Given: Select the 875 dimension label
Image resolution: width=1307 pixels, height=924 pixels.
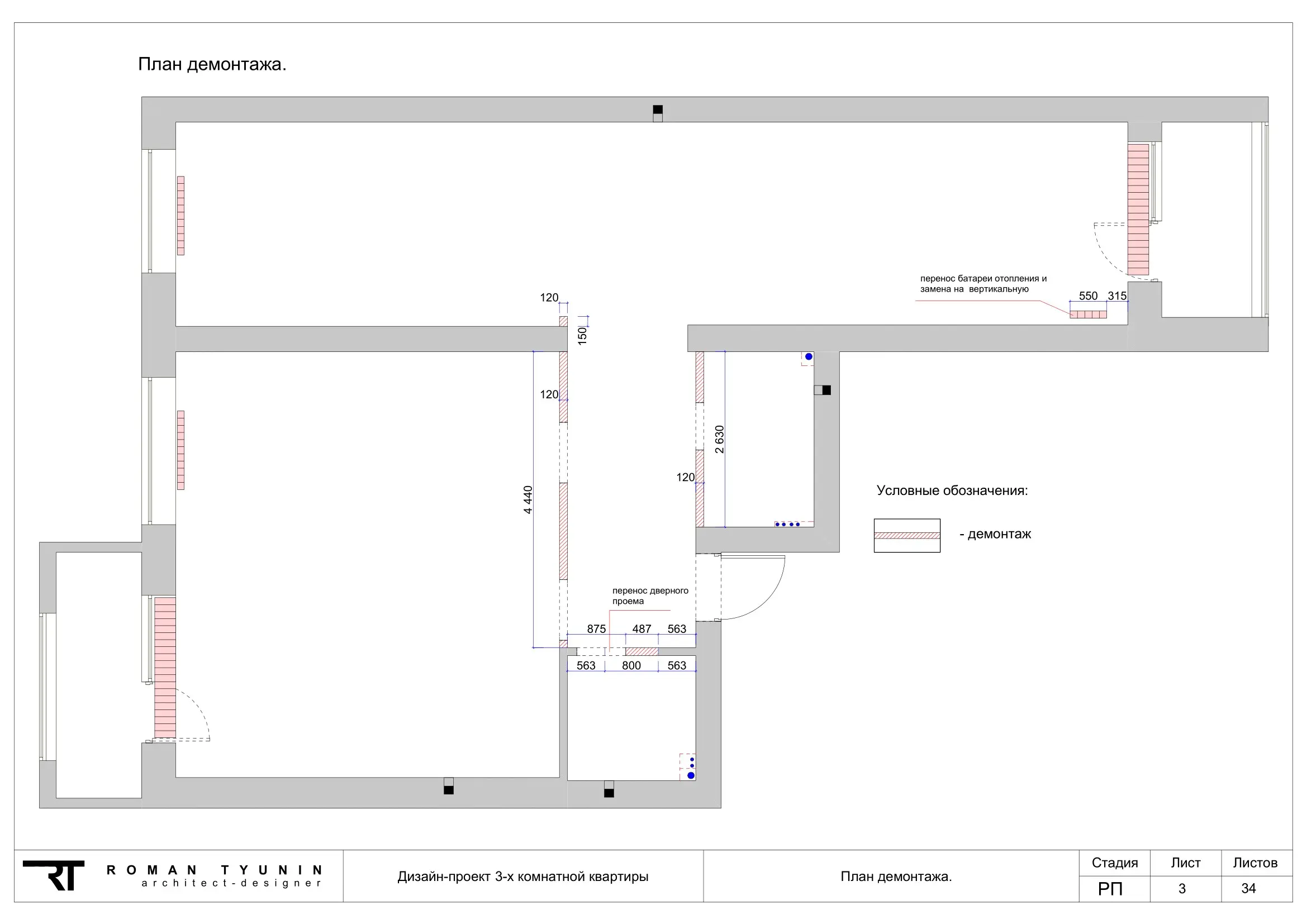Looking at the screenshot, I should (x=596, y=628).
